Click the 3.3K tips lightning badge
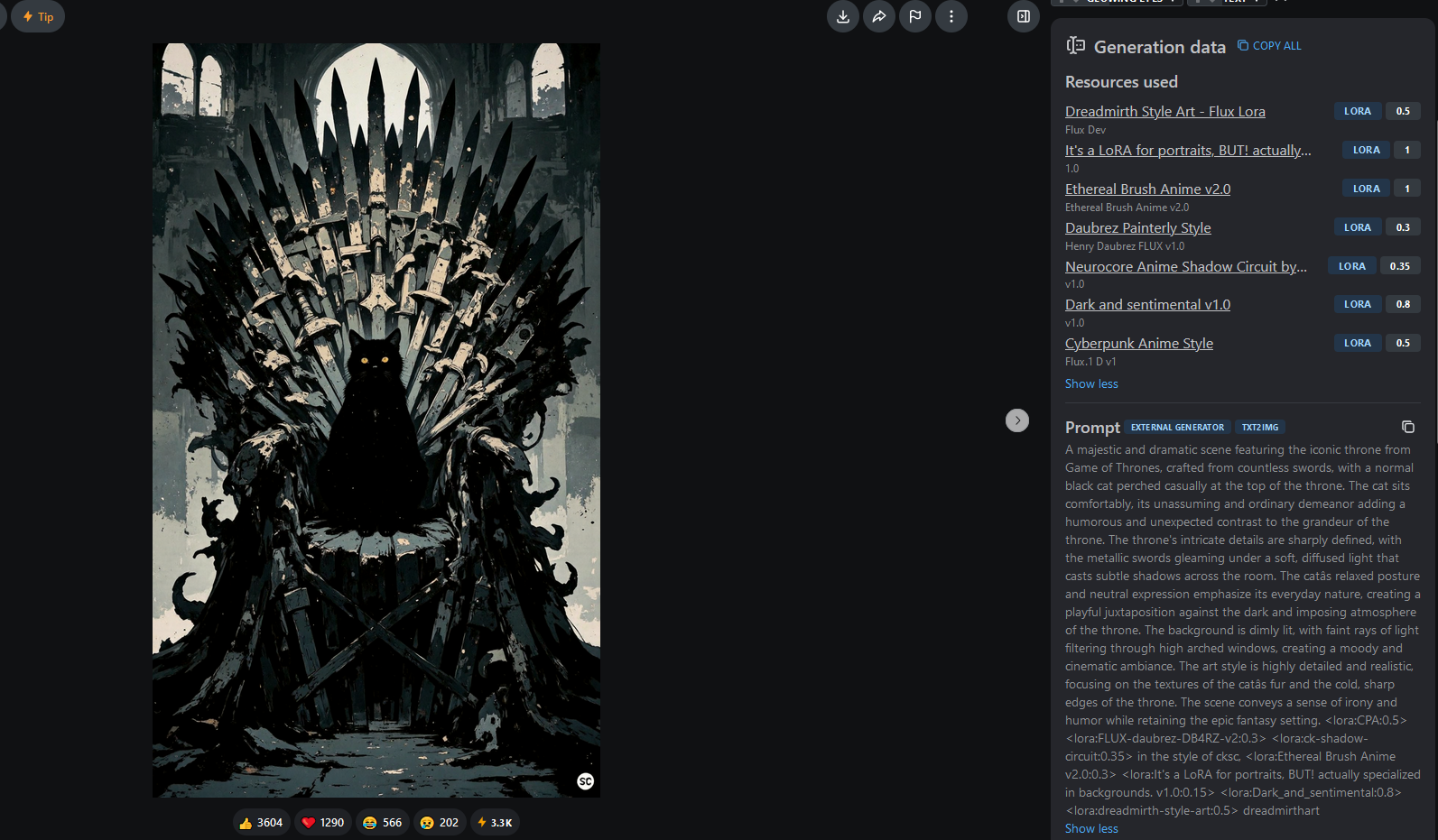This screenshot has height=840, width=1438. (x=495, y=822)
